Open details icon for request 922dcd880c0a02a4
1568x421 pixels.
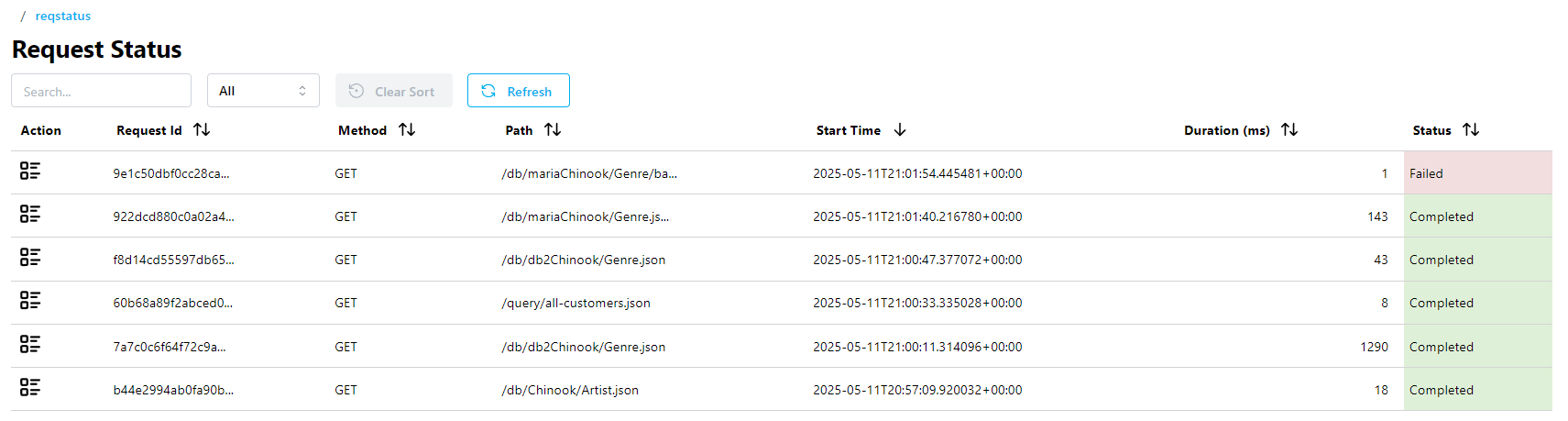30,215
